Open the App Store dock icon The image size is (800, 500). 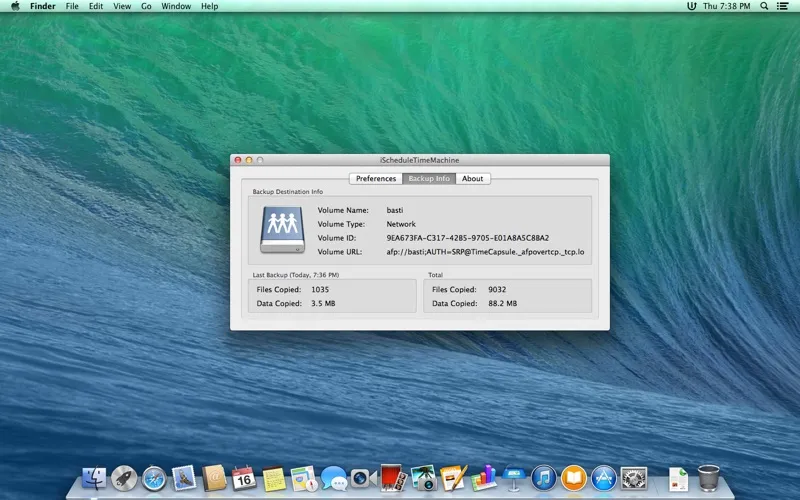tap(603, 478)
